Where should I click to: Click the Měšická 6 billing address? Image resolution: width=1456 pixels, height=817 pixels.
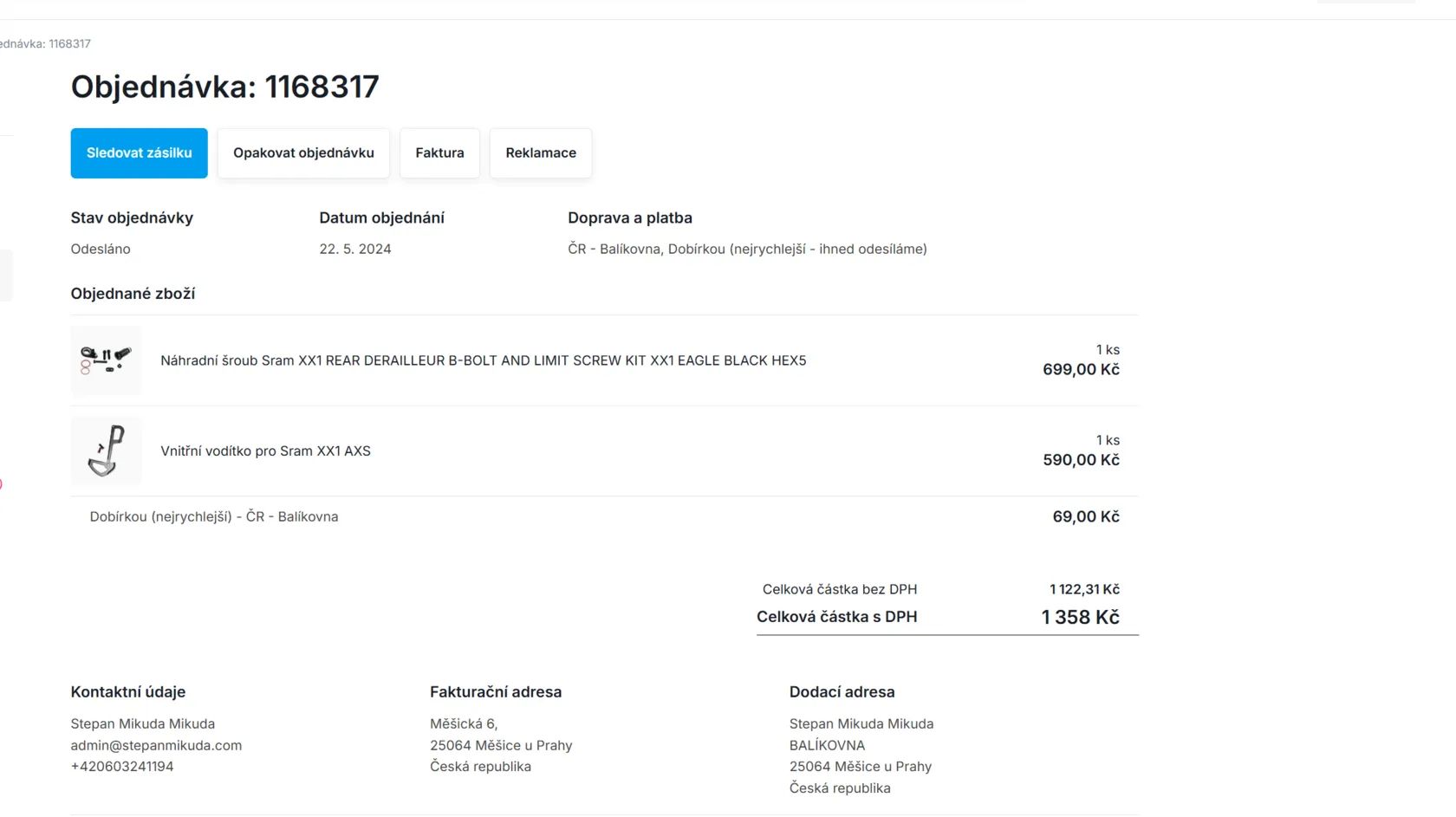coord(464,723)
